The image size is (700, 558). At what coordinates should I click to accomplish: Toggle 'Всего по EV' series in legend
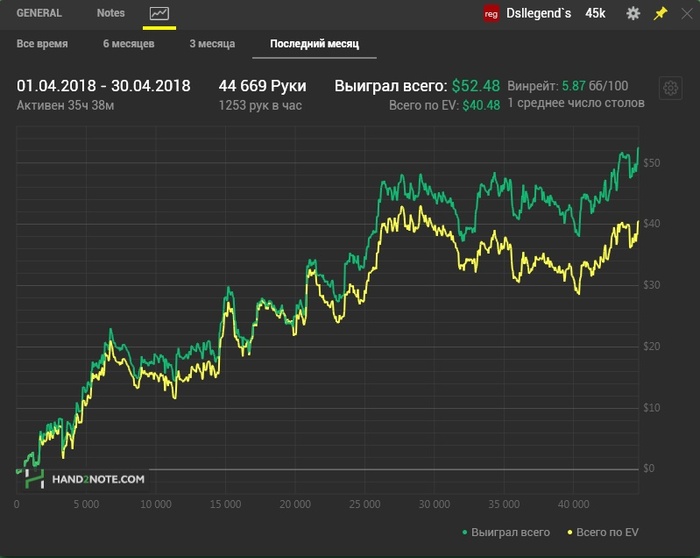point(607,532)
